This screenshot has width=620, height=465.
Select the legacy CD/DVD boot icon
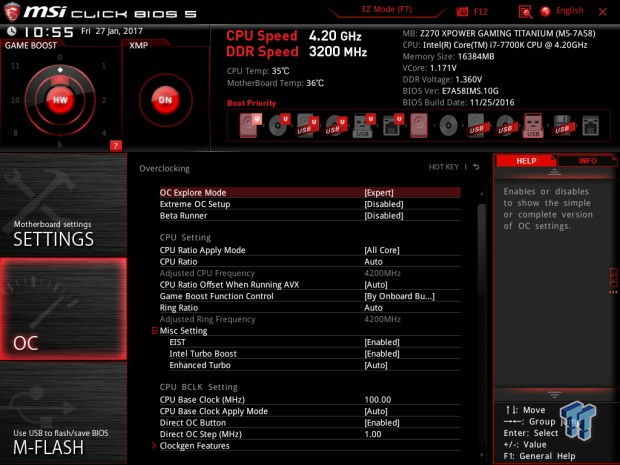pos(448,126)
